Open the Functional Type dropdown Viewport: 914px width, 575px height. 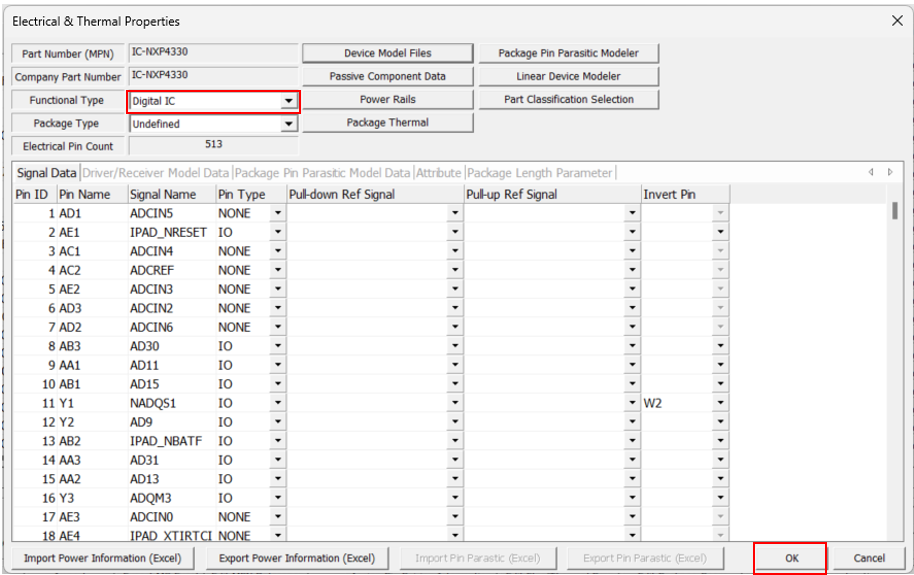tap(289, 101)
